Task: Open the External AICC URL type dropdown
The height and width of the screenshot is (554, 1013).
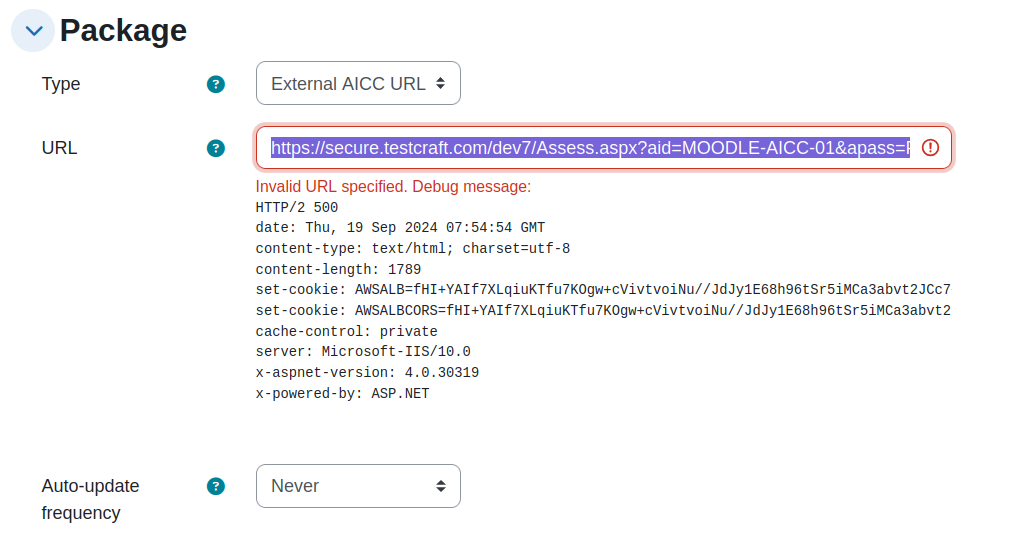Action: (x=358, y=83)
